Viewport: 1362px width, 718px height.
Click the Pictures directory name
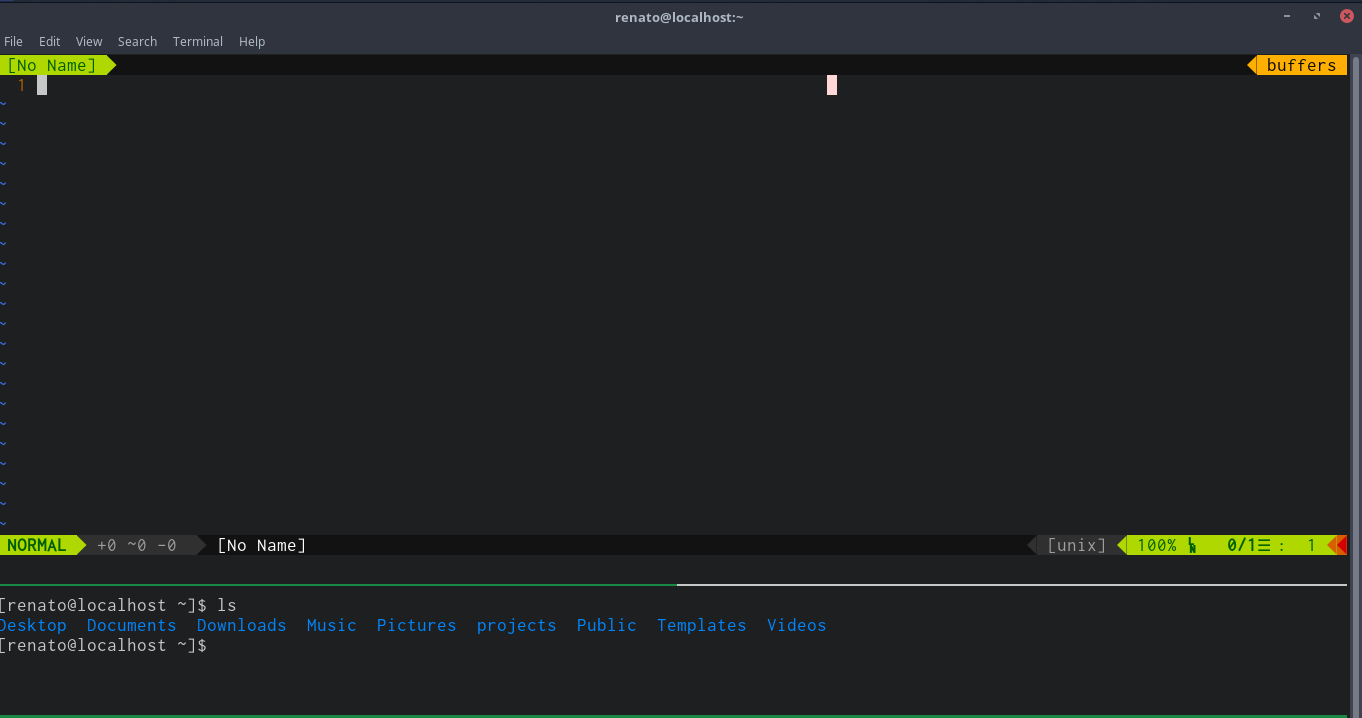[x=416, y=625]
